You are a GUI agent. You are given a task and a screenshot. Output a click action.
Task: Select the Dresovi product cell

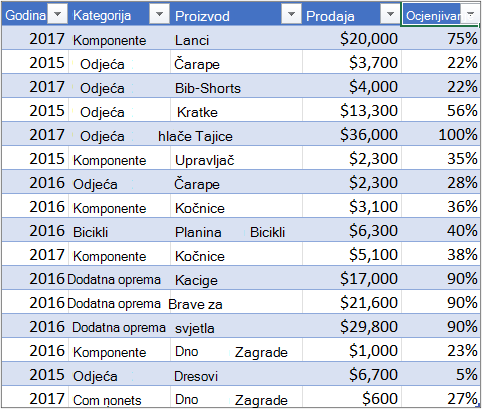pos(236,374)
